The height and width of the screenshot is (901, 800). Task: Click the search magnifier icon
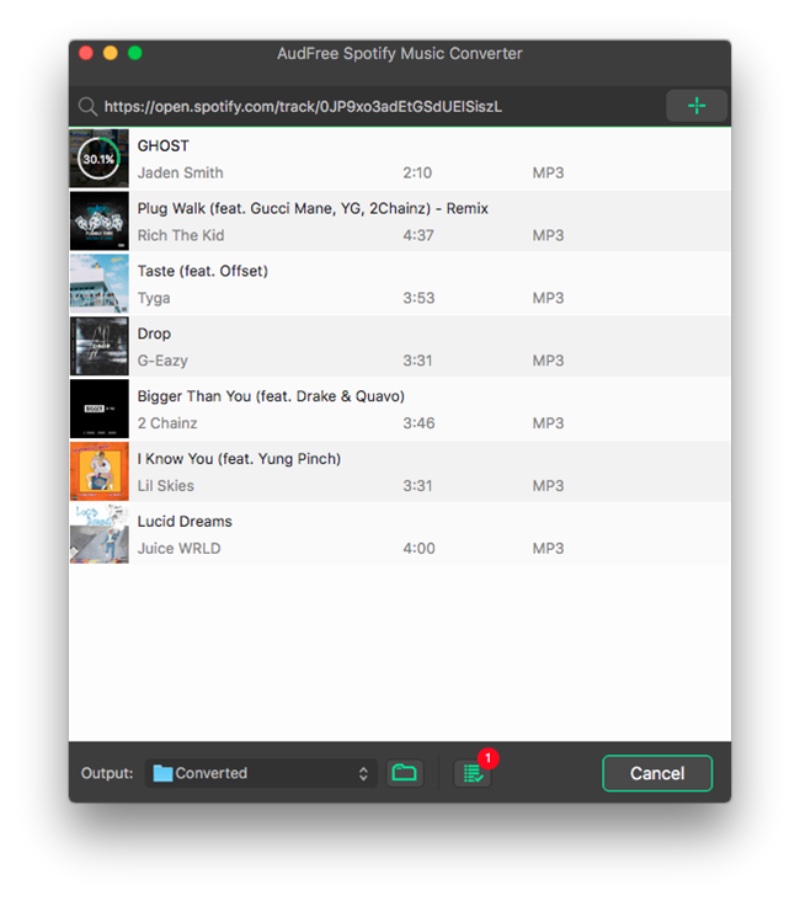[87, 106]
